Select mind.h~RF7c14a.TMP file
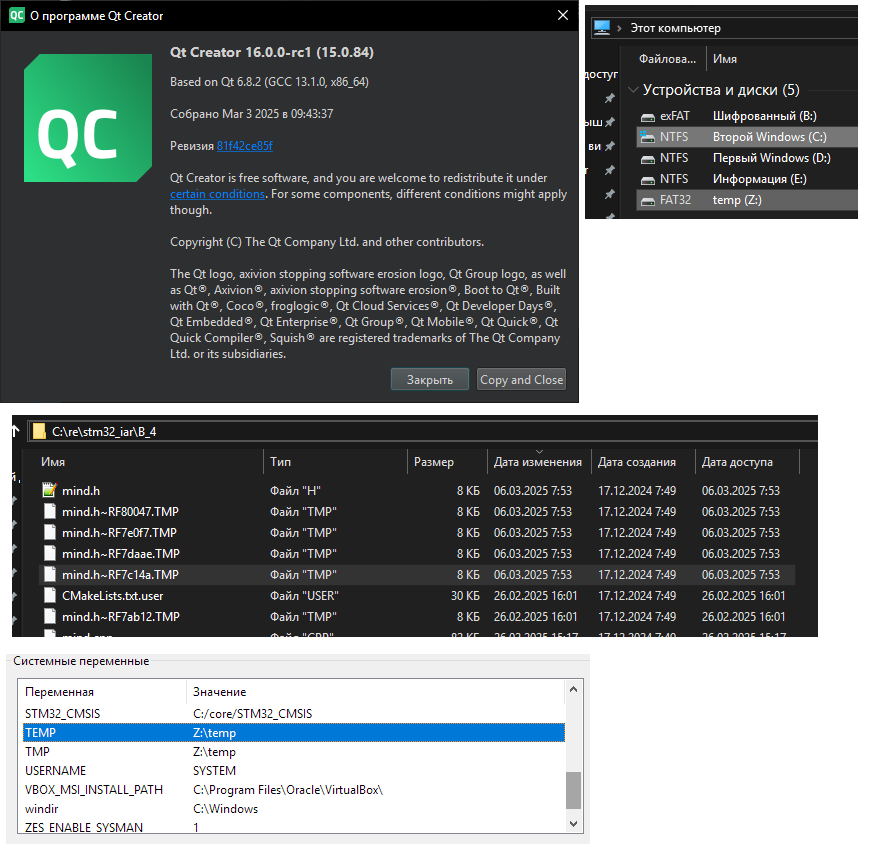This screenshot has width=876, height=844. [417, 575]
